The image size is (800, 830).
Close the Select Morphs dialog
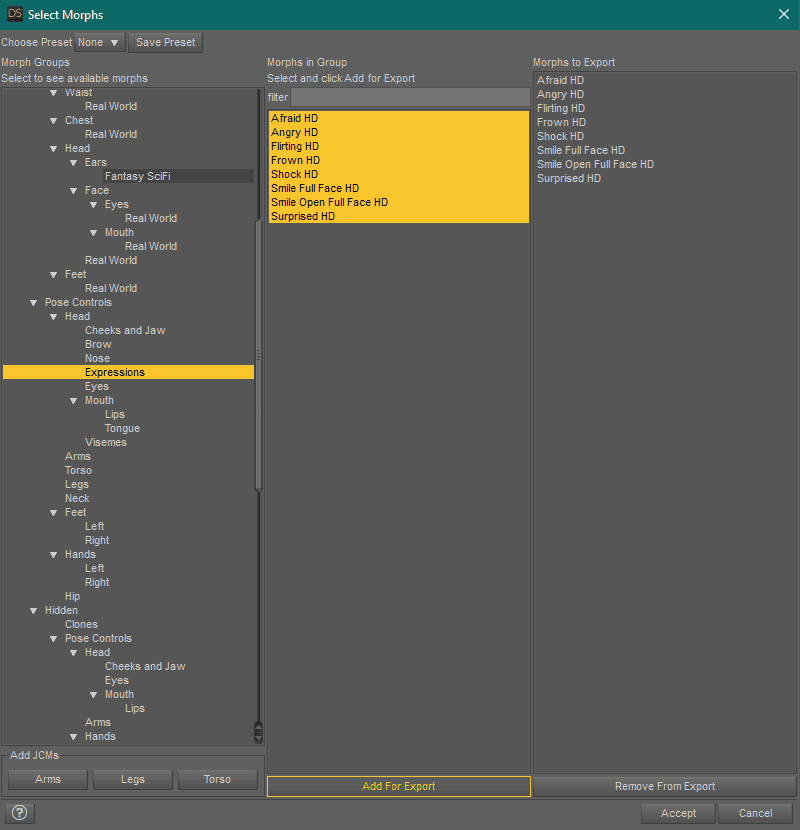[x=783, y=14]
